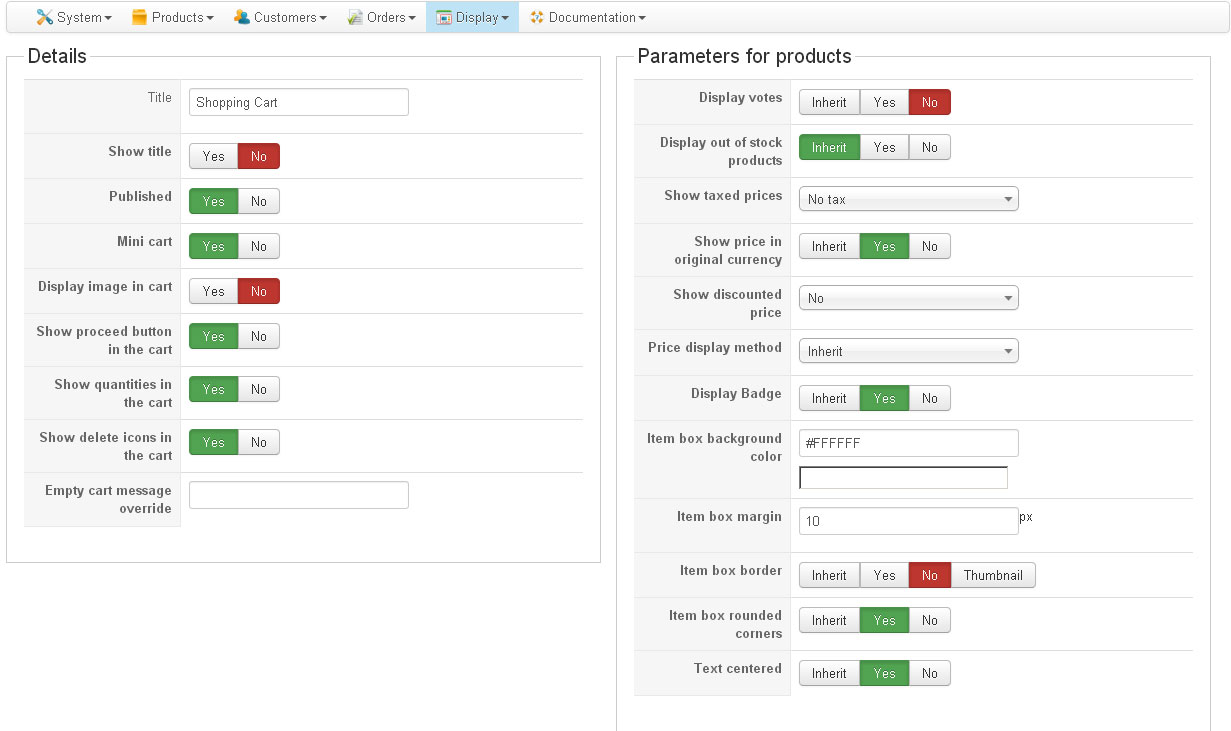
Task: Open the Show taxed prices dropdown
Action: click(908, 199)
